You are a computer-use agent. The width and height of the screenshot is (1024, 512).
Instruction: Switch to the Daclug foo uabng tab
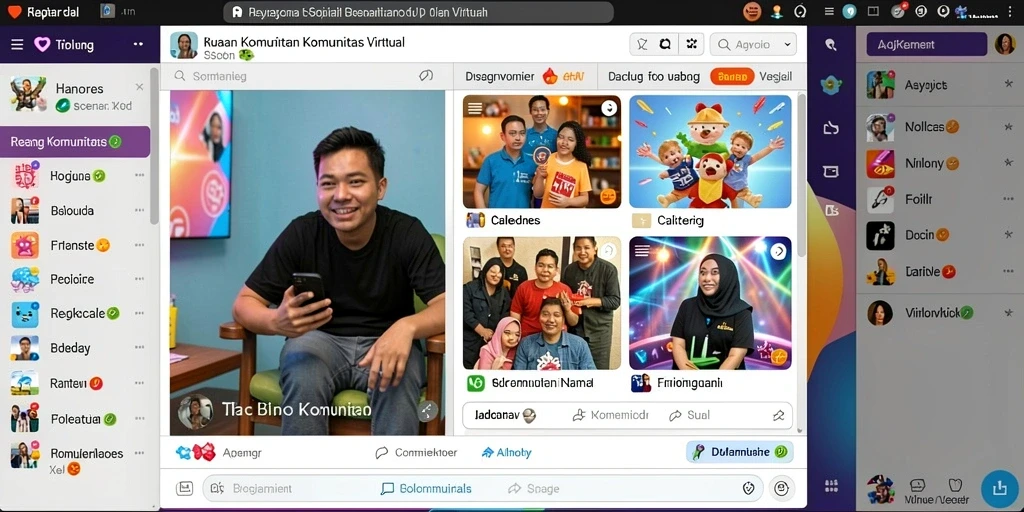654,76
